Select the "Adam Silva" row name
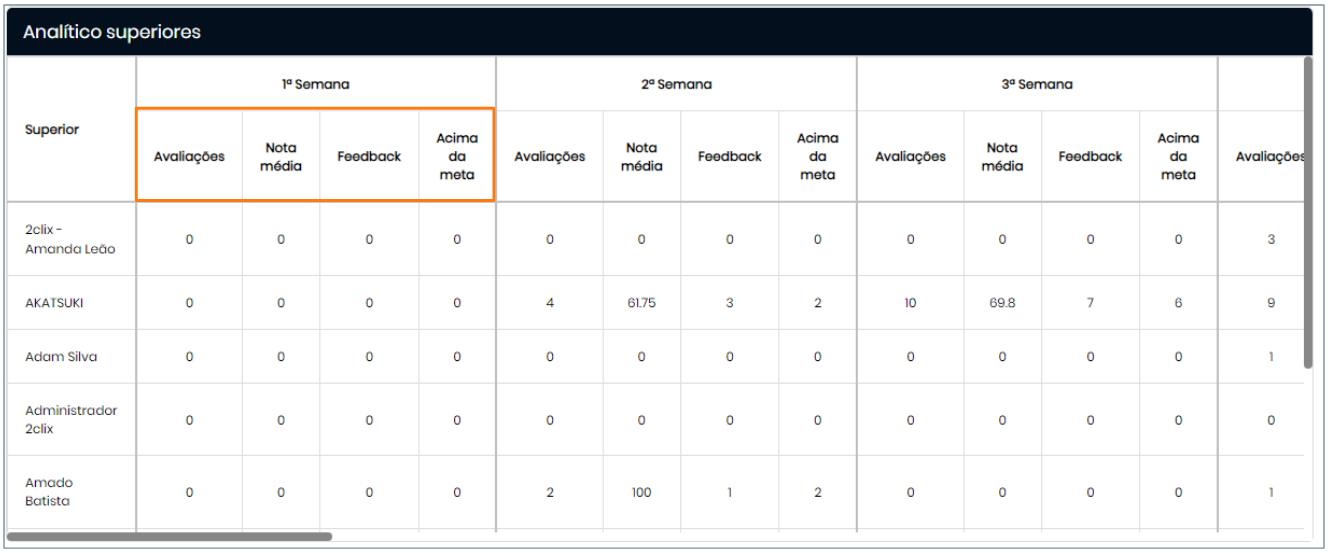This screenshot has width=1329, height=553. (x=61, y=357)
